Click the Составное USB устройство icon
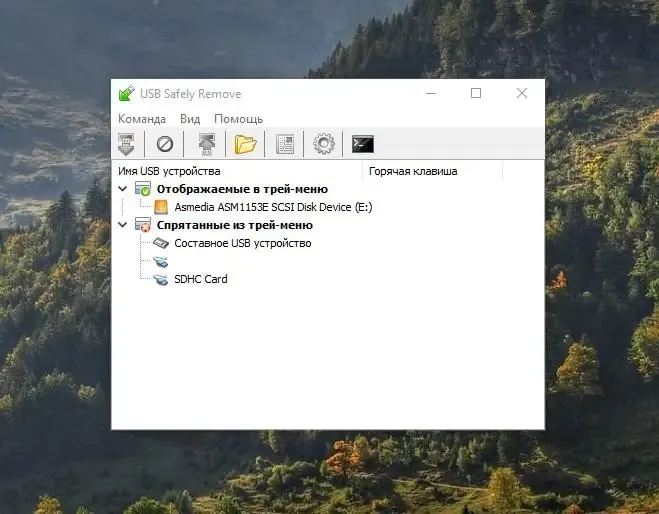Viewport: 659px width, 514px height. (x=161, y=243)
